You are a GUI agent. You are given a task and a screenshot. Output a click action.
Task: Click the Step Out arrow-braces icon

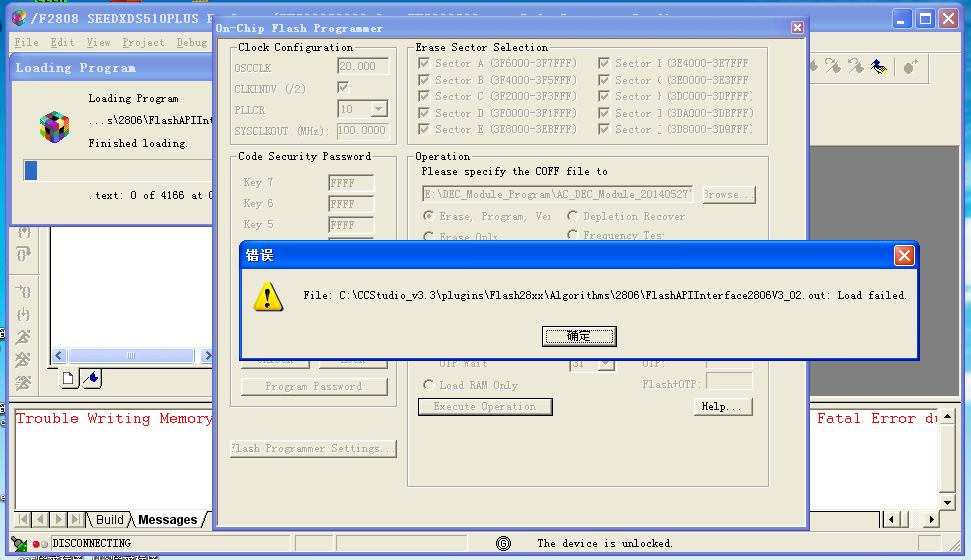pos(24,291)
